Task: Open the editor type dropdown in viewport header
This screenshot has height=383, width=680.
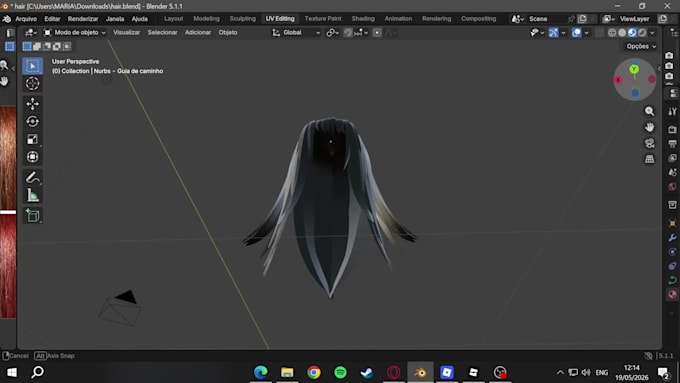Action: [31, 33]
